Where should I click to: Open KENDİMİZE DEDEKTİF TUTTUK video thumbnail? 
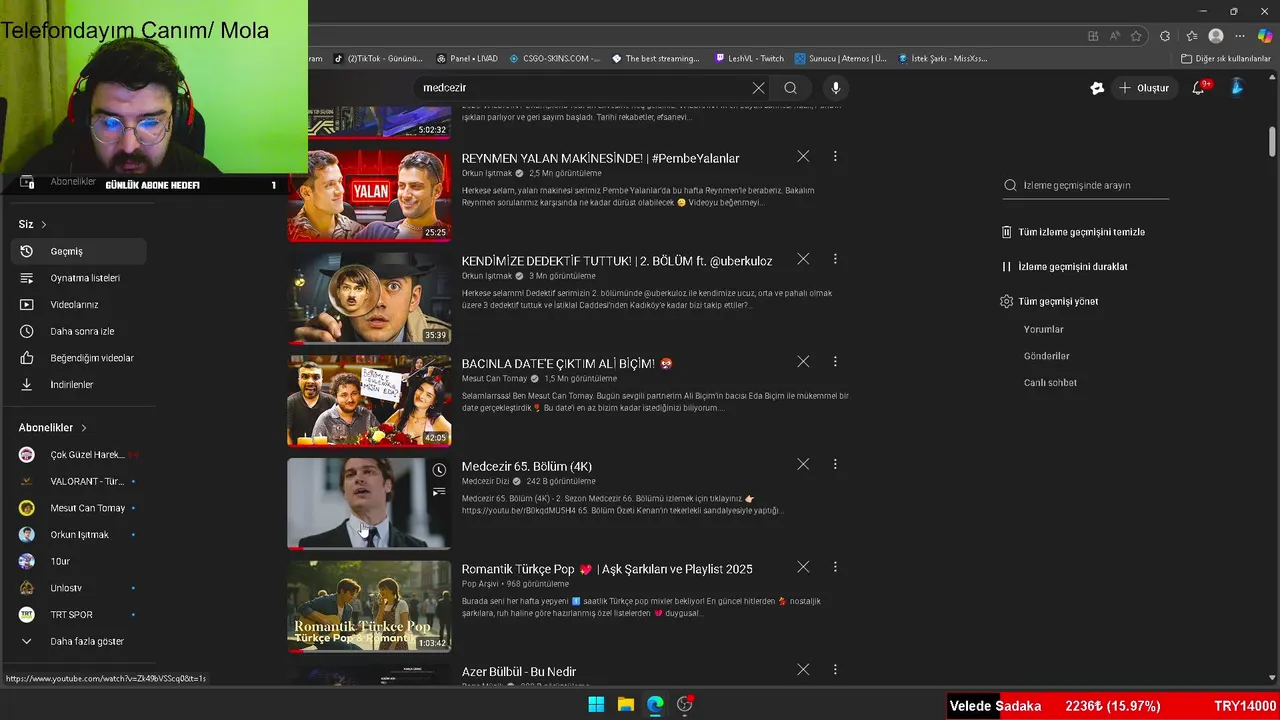[369, 298]
